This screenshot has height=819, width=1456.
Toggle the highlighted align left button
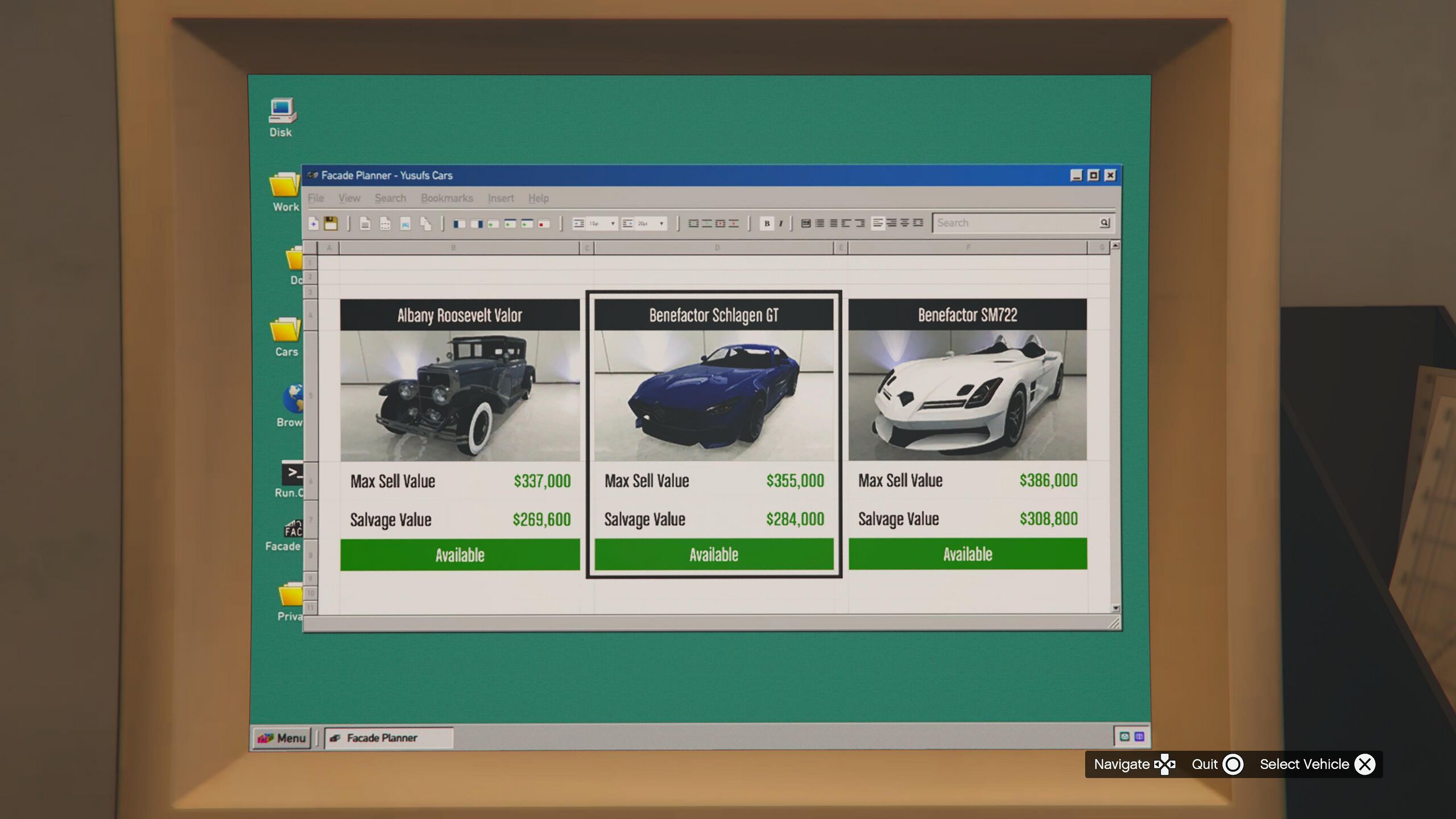(878, 223)
